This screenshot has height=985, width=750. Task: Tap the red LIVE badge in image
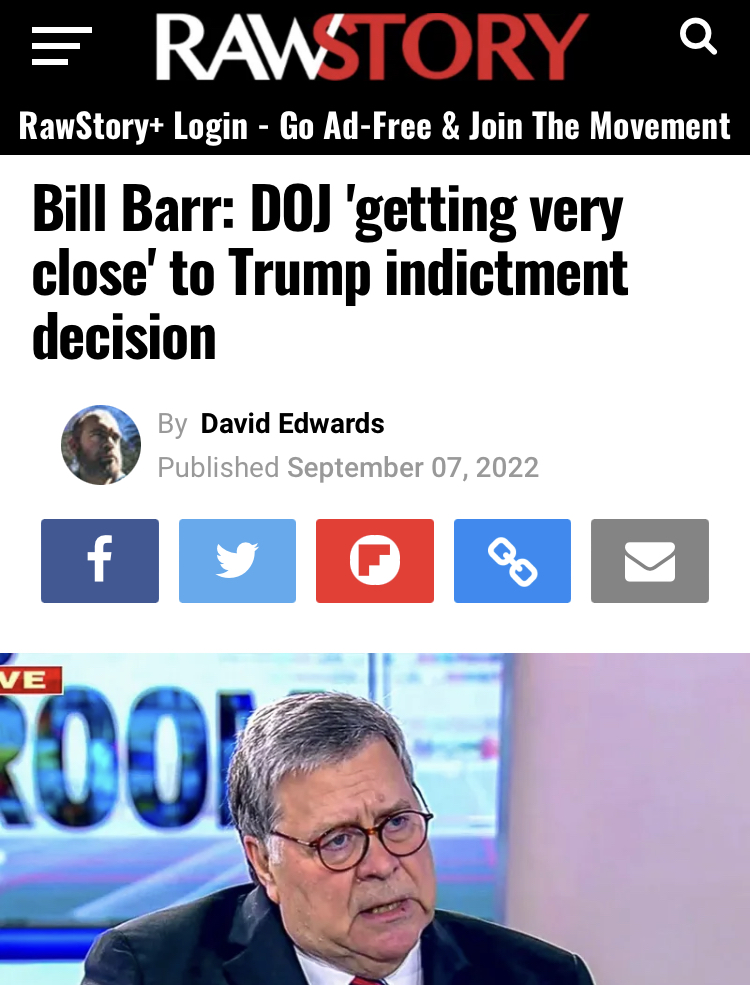click(x=31, y=680)
